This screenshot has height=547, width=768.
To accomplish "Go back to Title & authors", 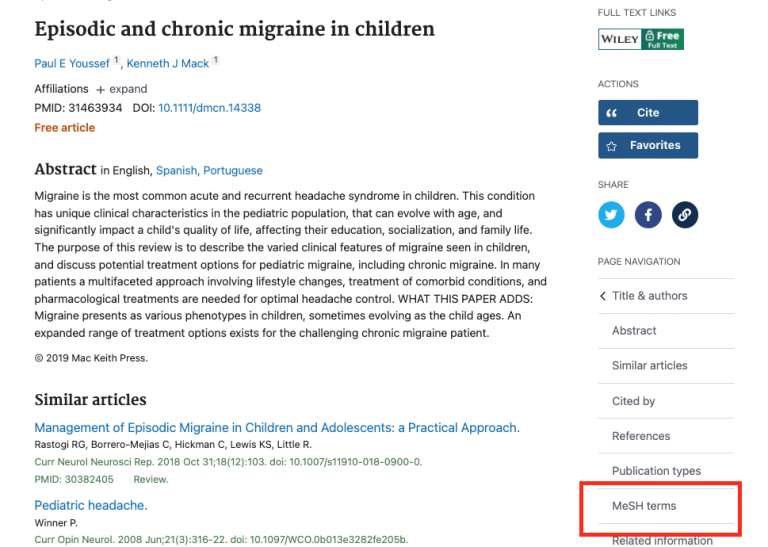I will click(x=648, y=296).
